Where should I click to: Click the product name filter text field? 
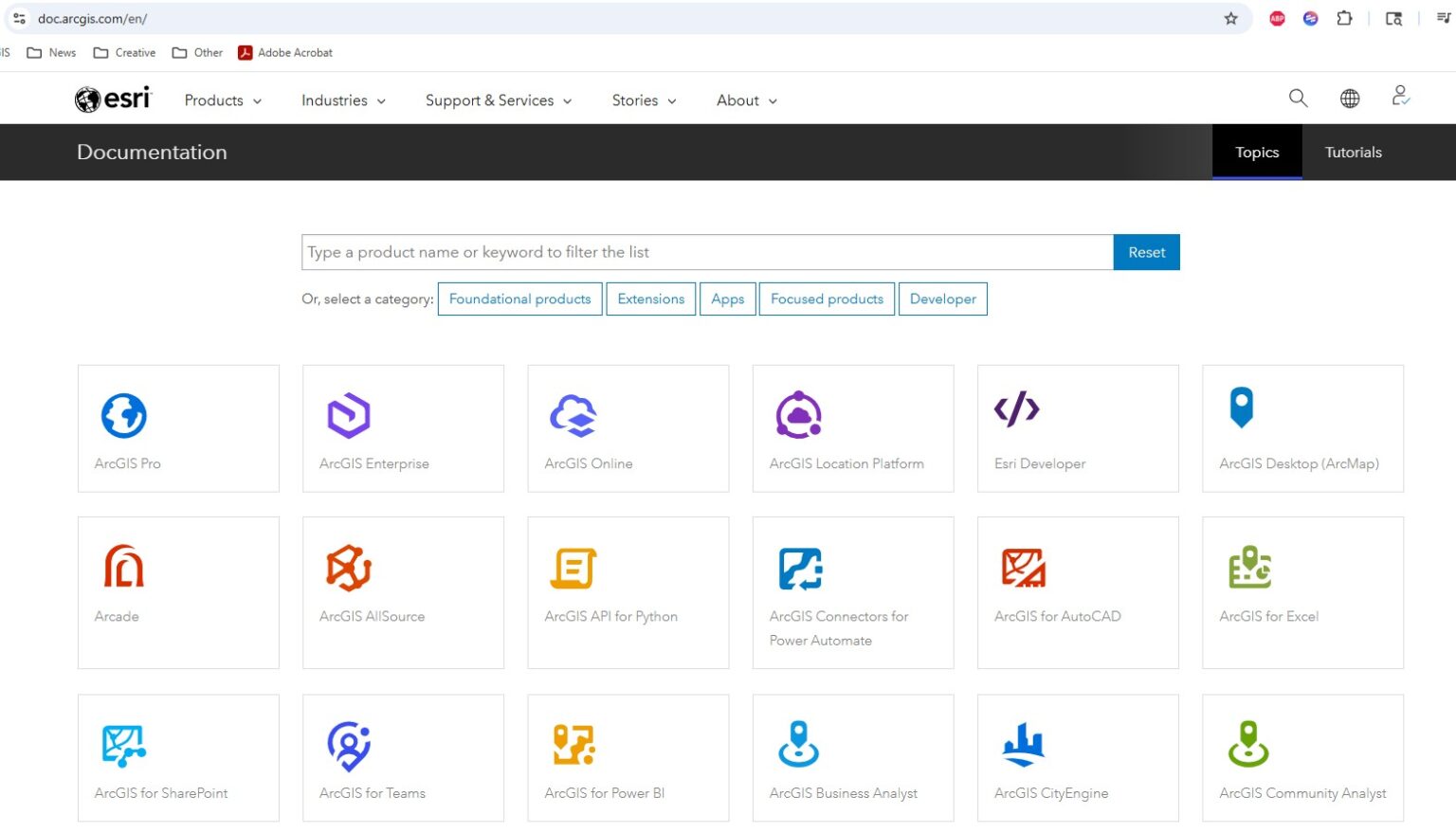coord(706,252)
